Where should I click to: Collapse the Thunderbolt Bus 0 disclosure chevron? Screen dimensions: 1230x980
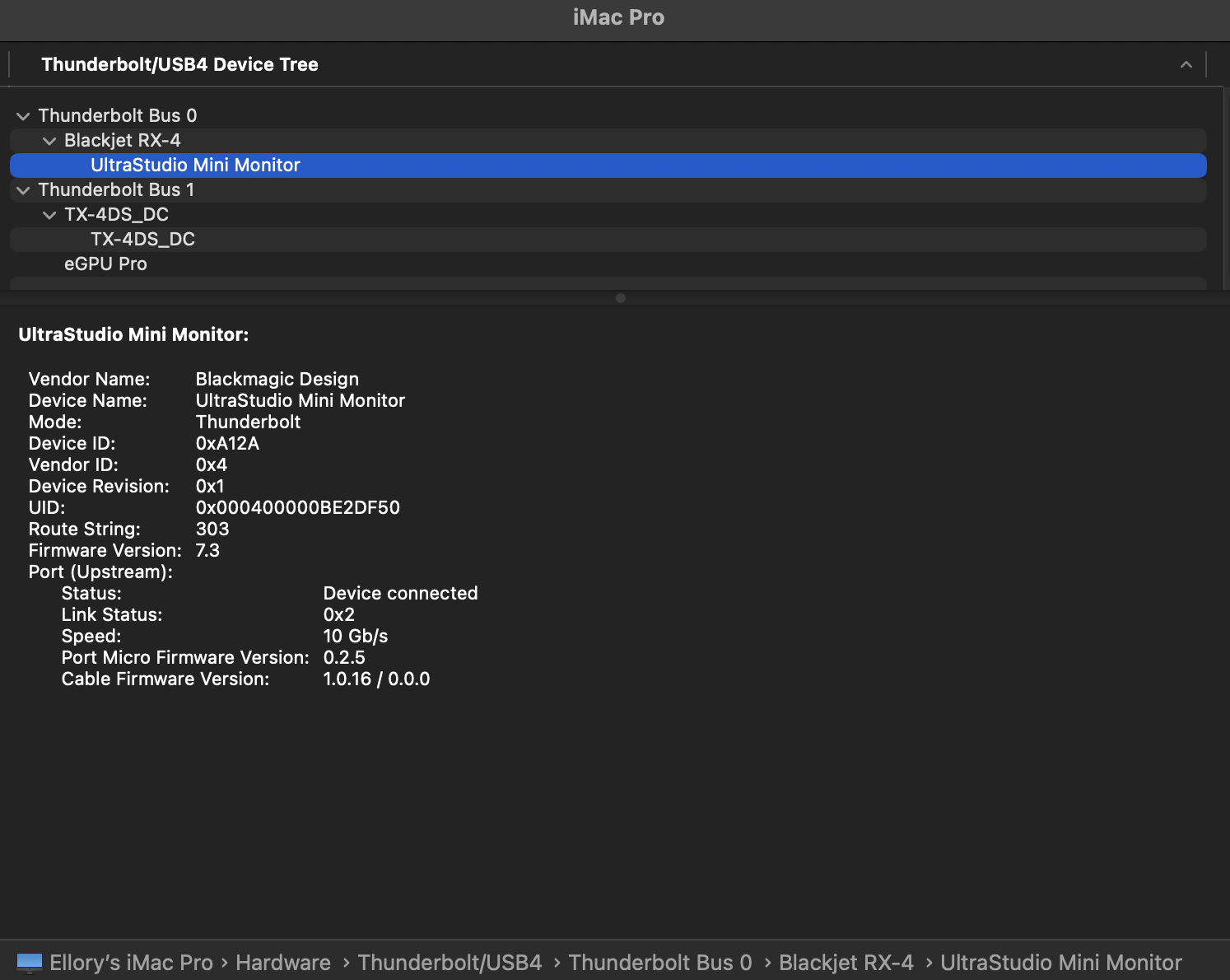pyautogui.click(x=23, y=116)
